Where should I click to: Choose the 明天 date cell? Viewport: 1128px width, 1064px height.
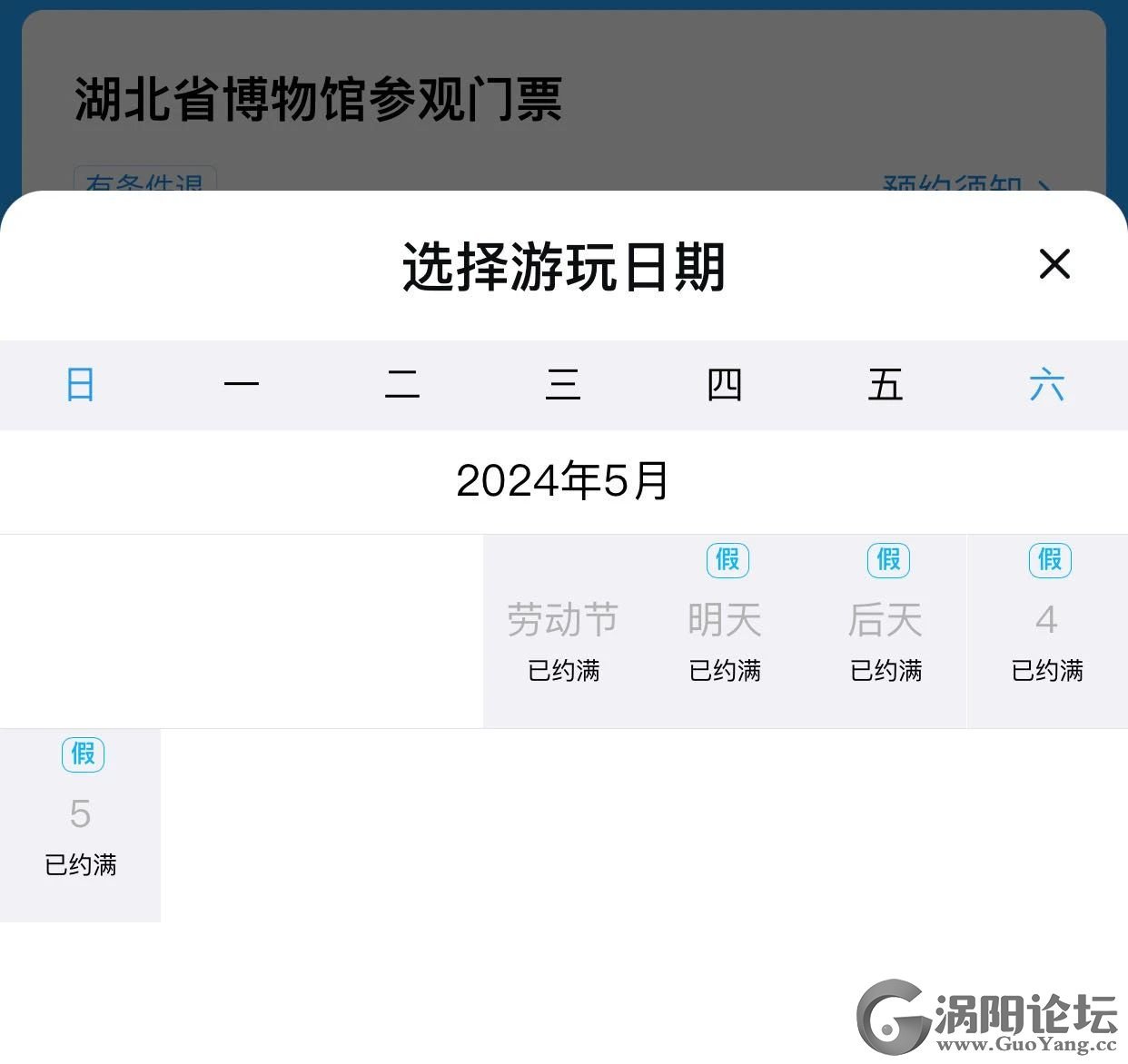[725, 632]
